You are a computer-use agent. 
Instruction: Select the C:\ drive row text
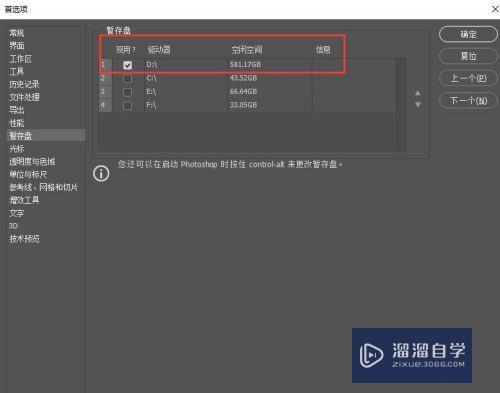[152, 78]
